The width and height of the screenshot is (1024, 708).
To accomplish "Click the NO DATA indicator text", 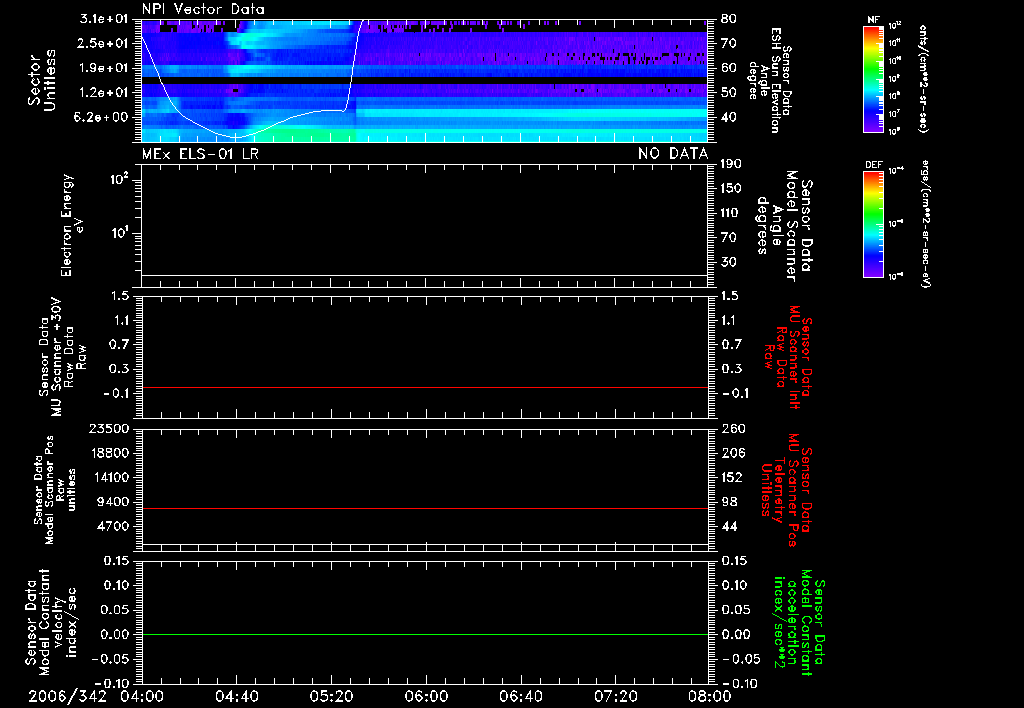I will pos(673,153).
